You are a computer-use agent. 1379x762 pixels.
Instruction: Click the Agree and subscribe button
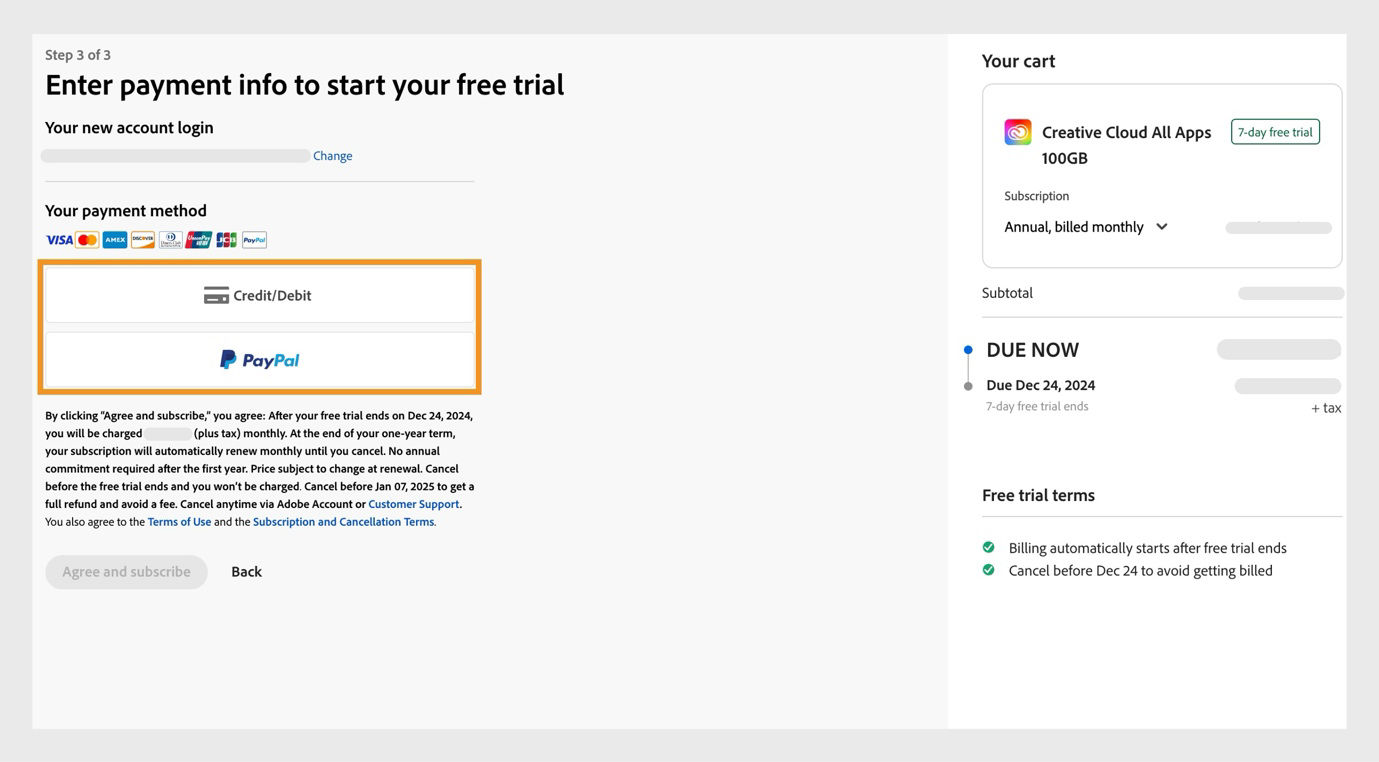(x=126, y=572)
